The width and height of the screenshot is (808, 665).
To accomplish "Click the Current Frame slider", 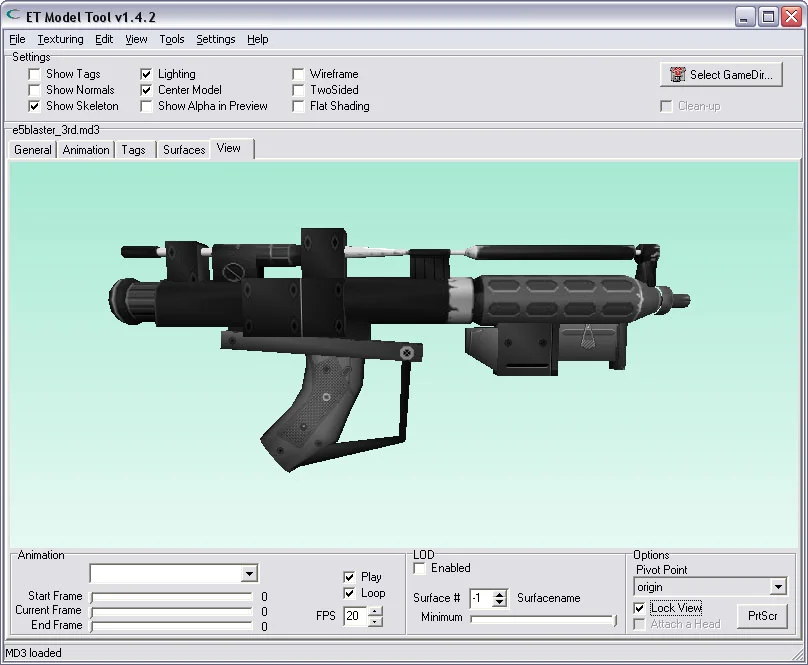I will [172, 612].
